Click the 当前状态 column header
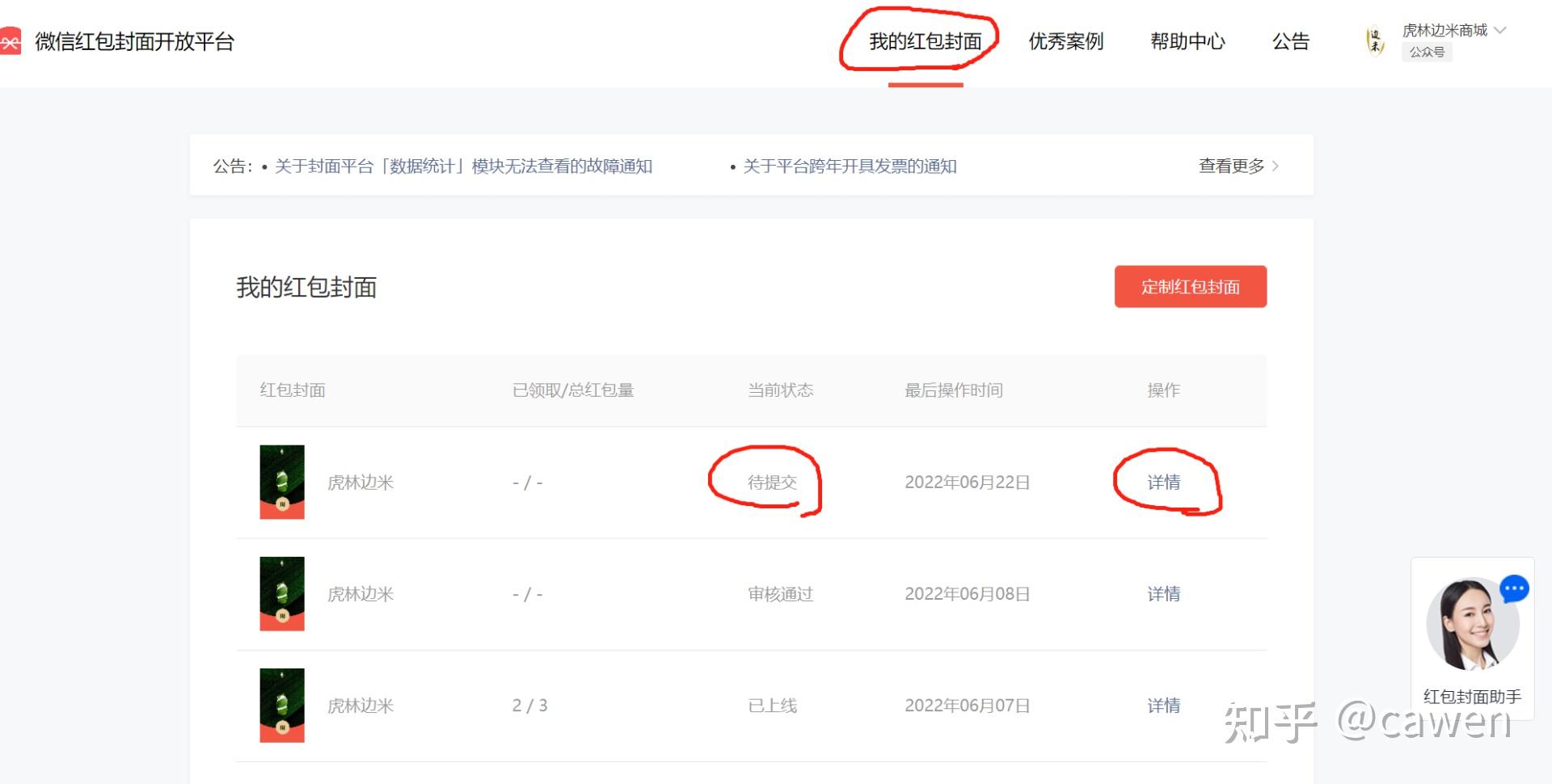Image resolution: width=1552 pixels, height=784 pixels. 780,390
